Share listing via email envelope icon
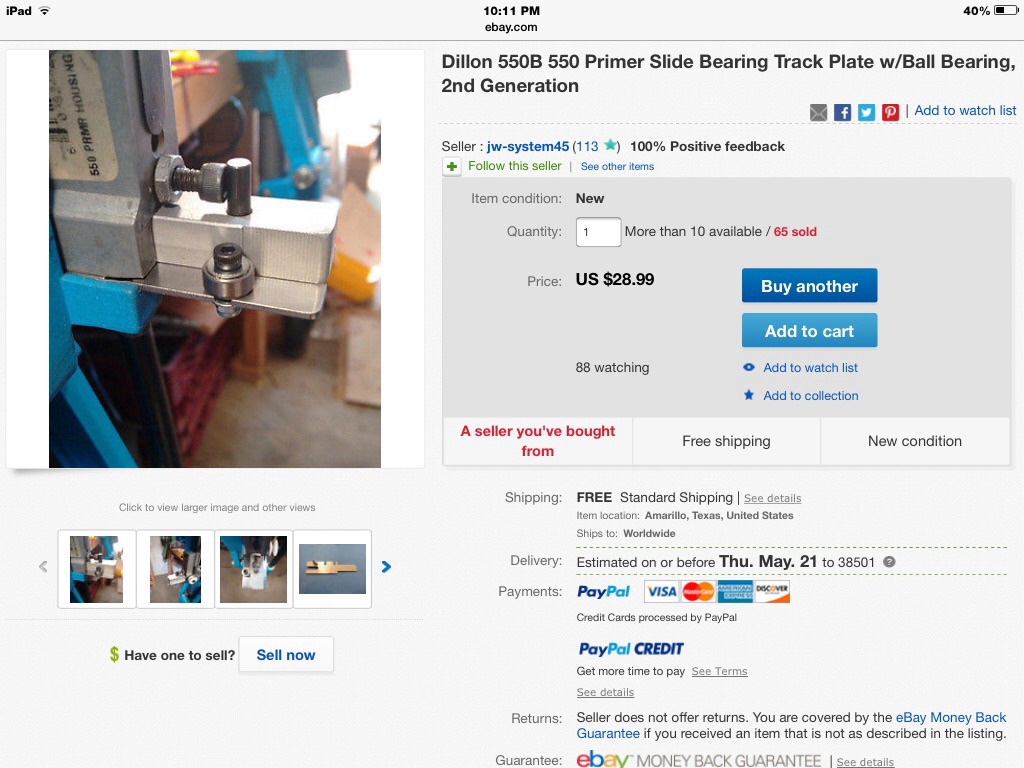The width and height of the screenshot is (1024, 768). tap(818, 112)
